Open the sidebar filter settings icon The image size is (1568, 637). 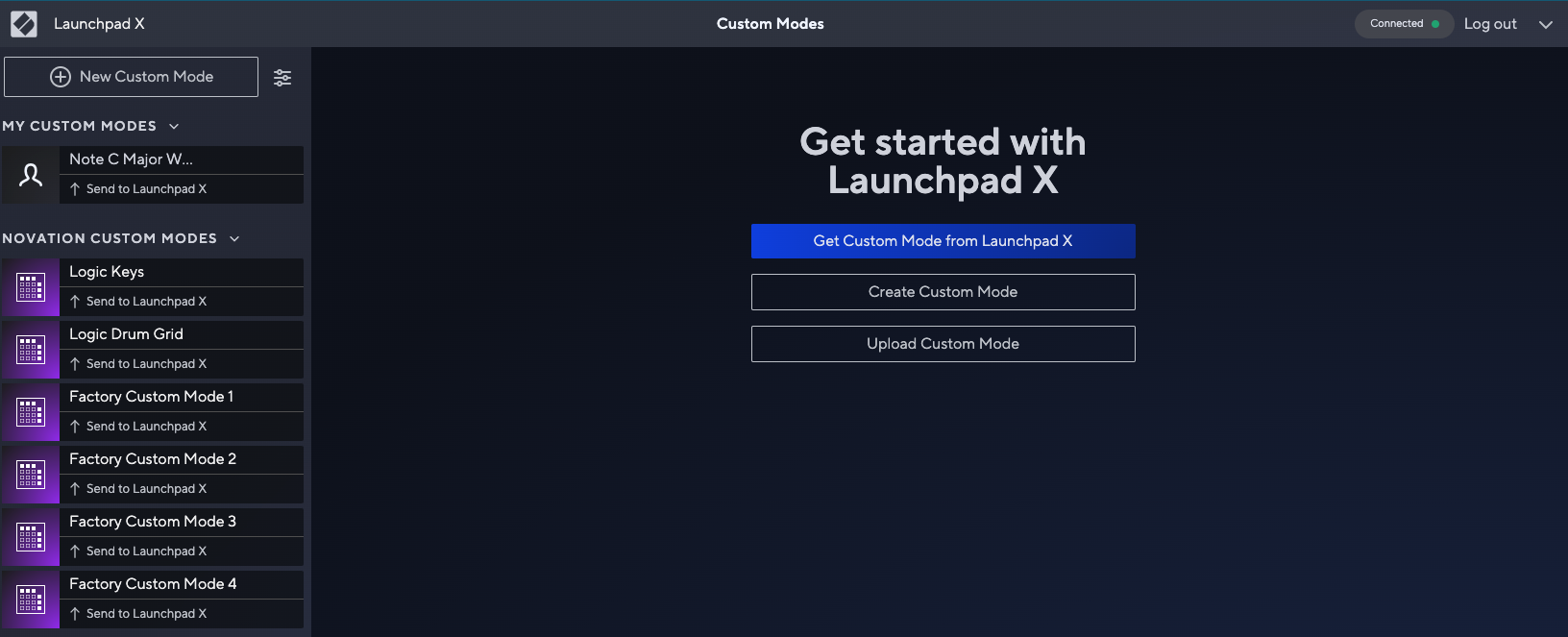pyautogui.click(x=282, y=78)
